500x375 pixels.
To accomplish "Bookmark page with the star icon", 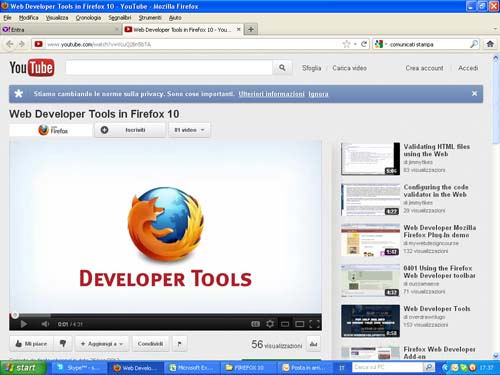I will click(x=347, y=44).
